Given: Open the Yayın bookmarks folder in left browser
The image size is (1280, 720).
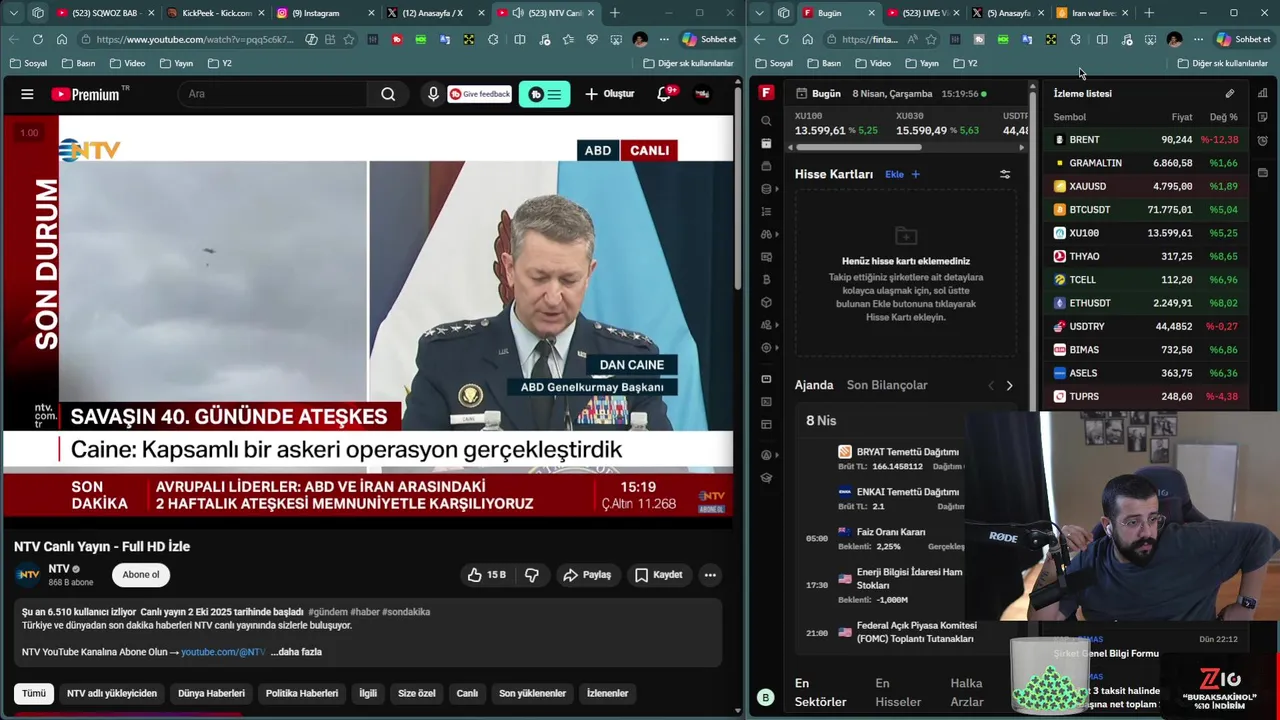Looking at the screenshot, I should [177, 63].
